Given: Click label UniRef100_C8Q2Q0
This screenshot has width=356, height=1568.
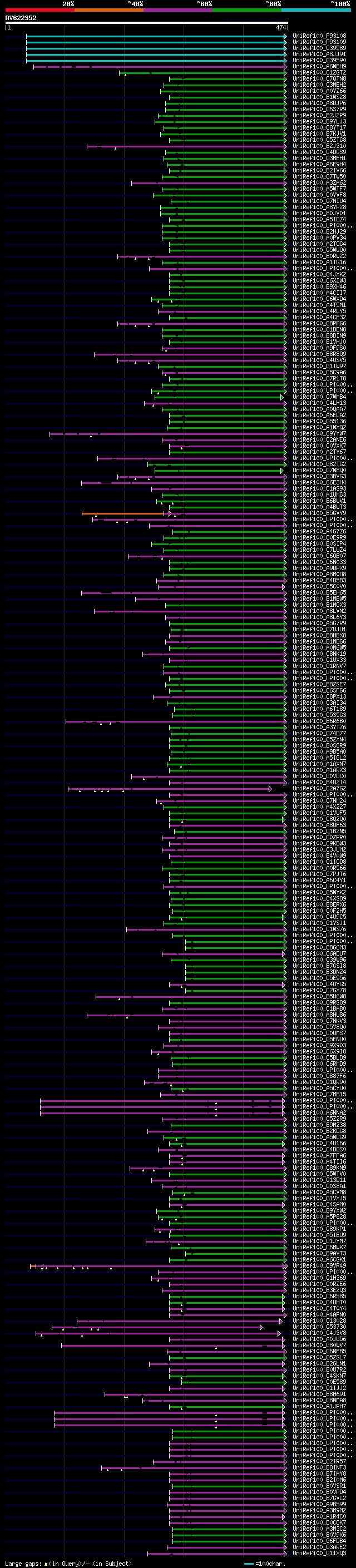Looking at the screenshot, I should click(x=319, y=819).
